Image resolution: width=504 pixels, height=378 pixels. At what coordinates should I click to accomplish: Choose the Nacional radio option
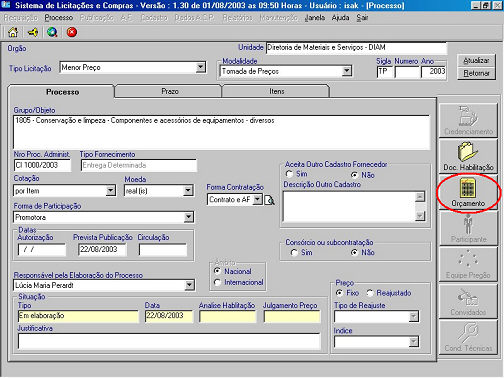click(217, 271)
